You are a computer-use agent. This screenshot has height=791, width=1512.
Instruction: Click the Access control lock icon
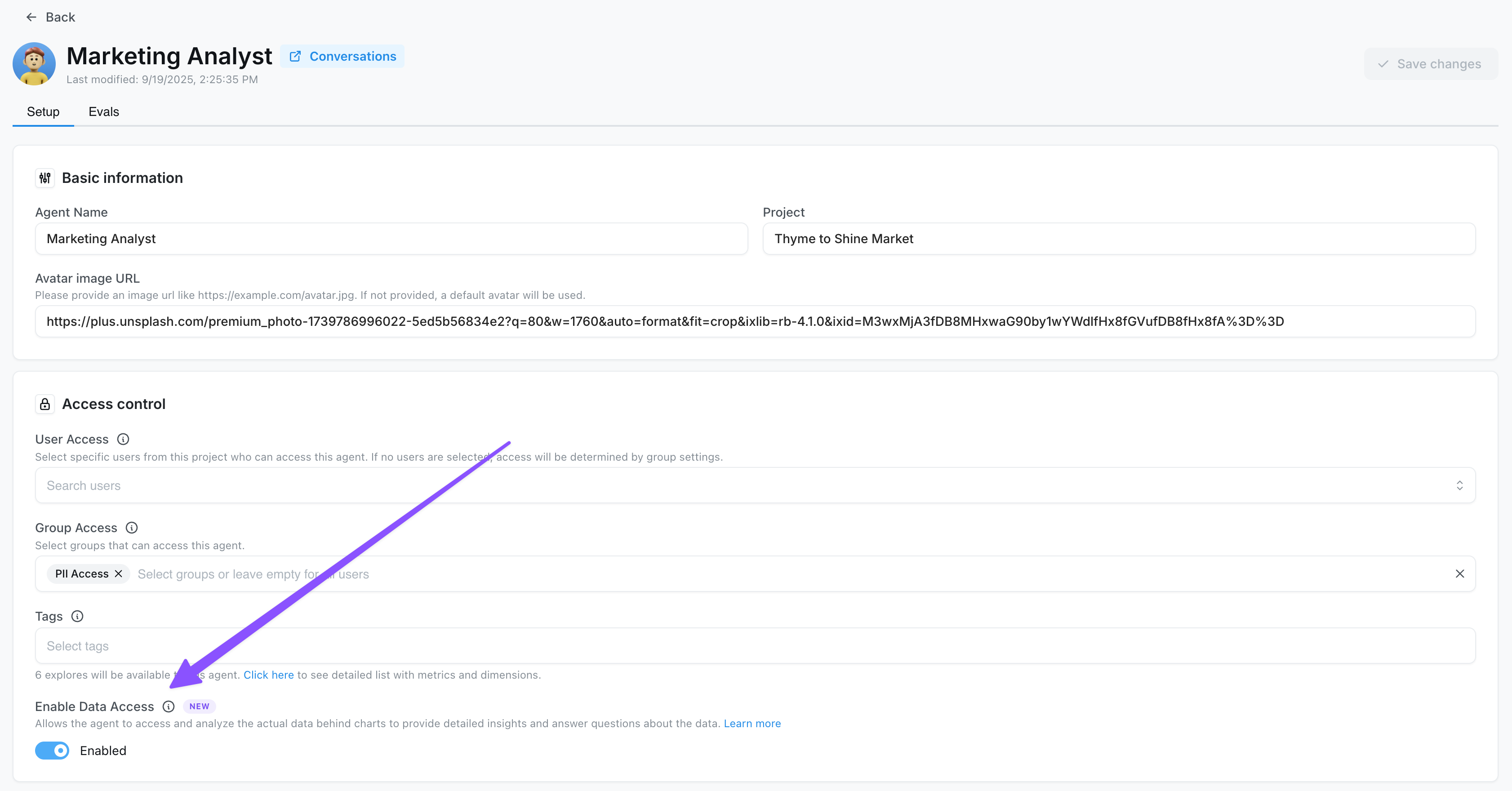tap(44, 404)
